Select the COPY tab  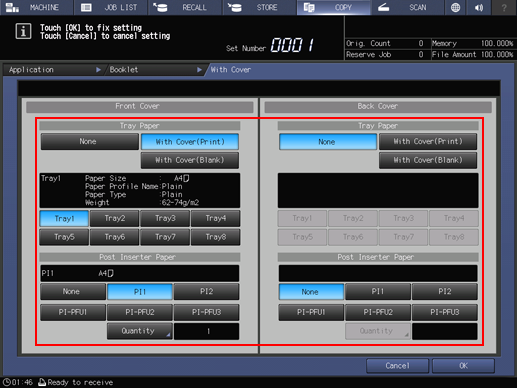(333, 7)
